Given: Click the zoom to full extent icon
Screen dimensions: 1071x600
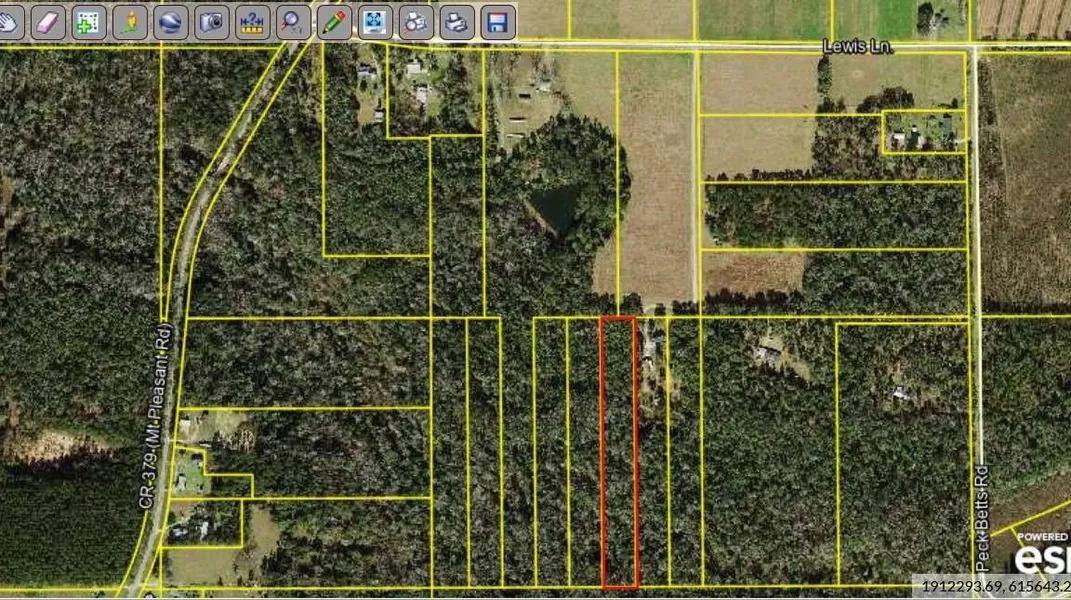Looking at the screenshot, I should point(375,21).
